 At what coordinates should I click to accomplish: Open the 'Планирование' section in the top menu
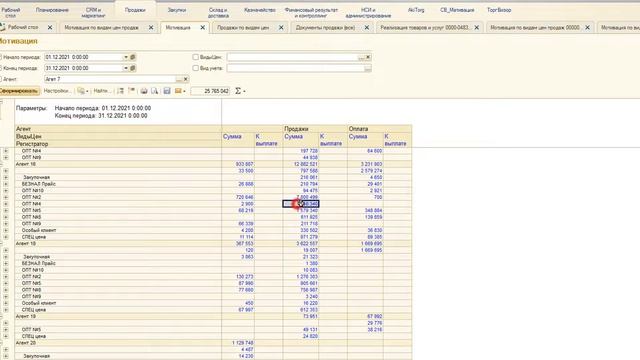click(52, 10)
